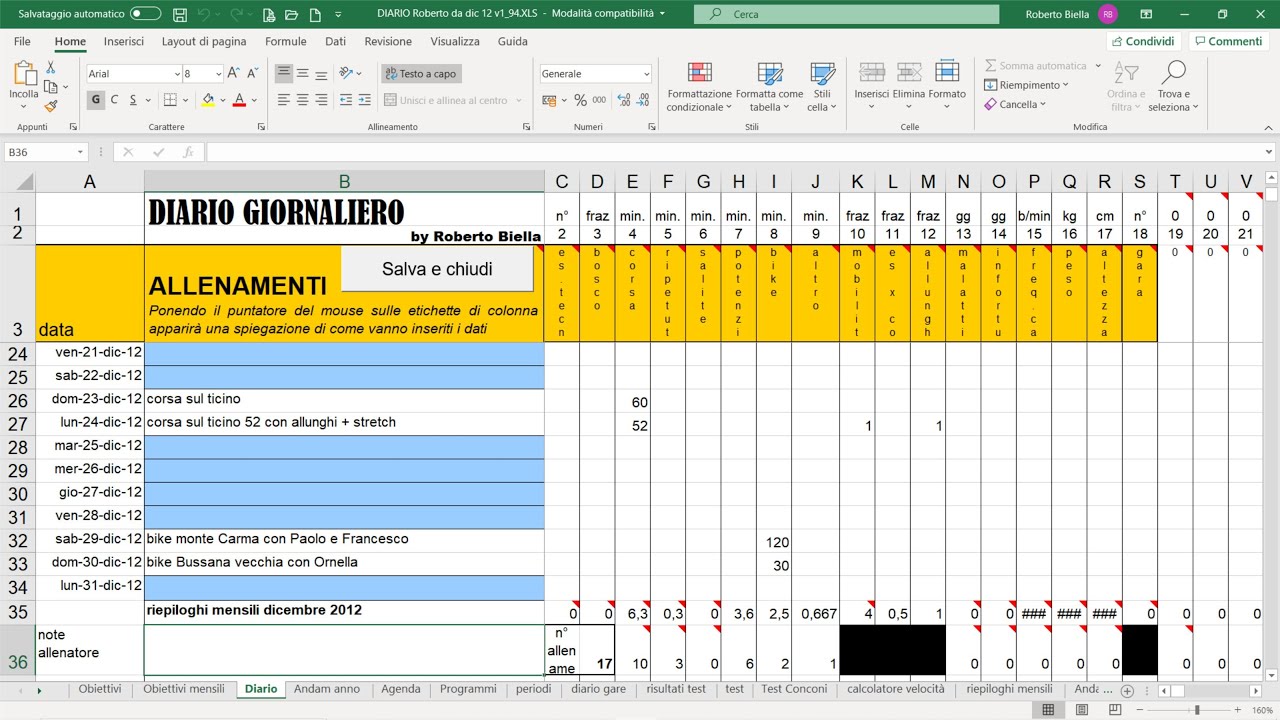Viewport: 1280px width, 720px height.
Task: Click the thousands separator 000 icon
Action: tap(599, 100)
